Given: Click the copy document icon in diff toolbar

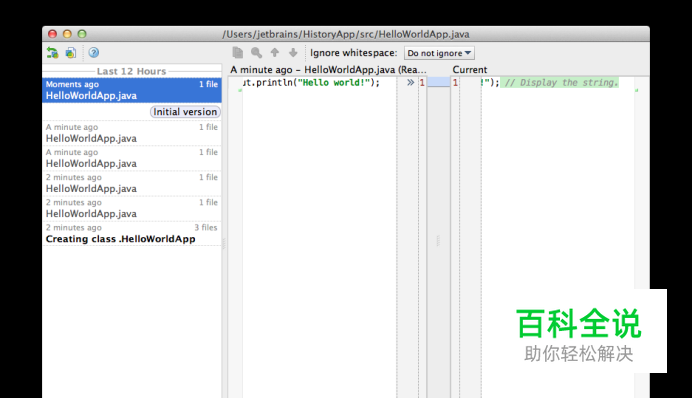Looking at the screenshot, I should click(237, 53).
